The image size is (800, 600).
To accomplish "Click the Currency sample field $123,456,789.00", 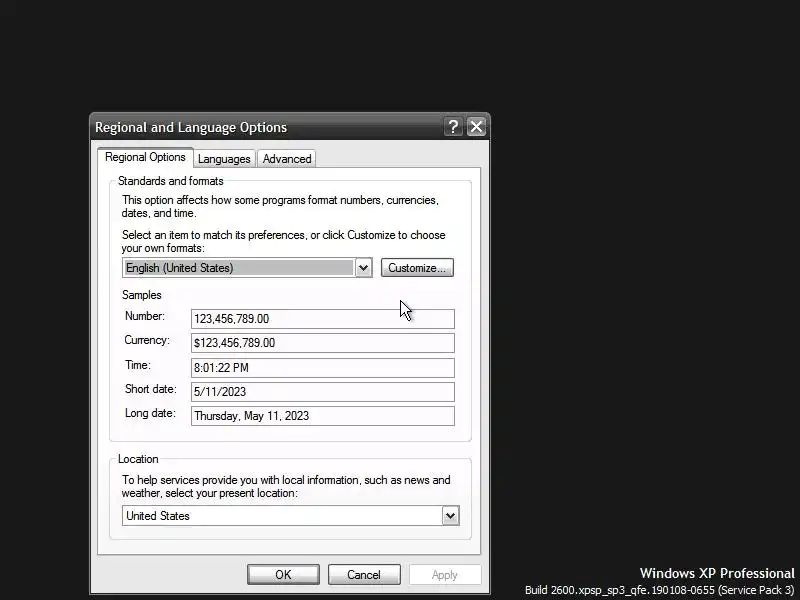I will pos(322,343).
